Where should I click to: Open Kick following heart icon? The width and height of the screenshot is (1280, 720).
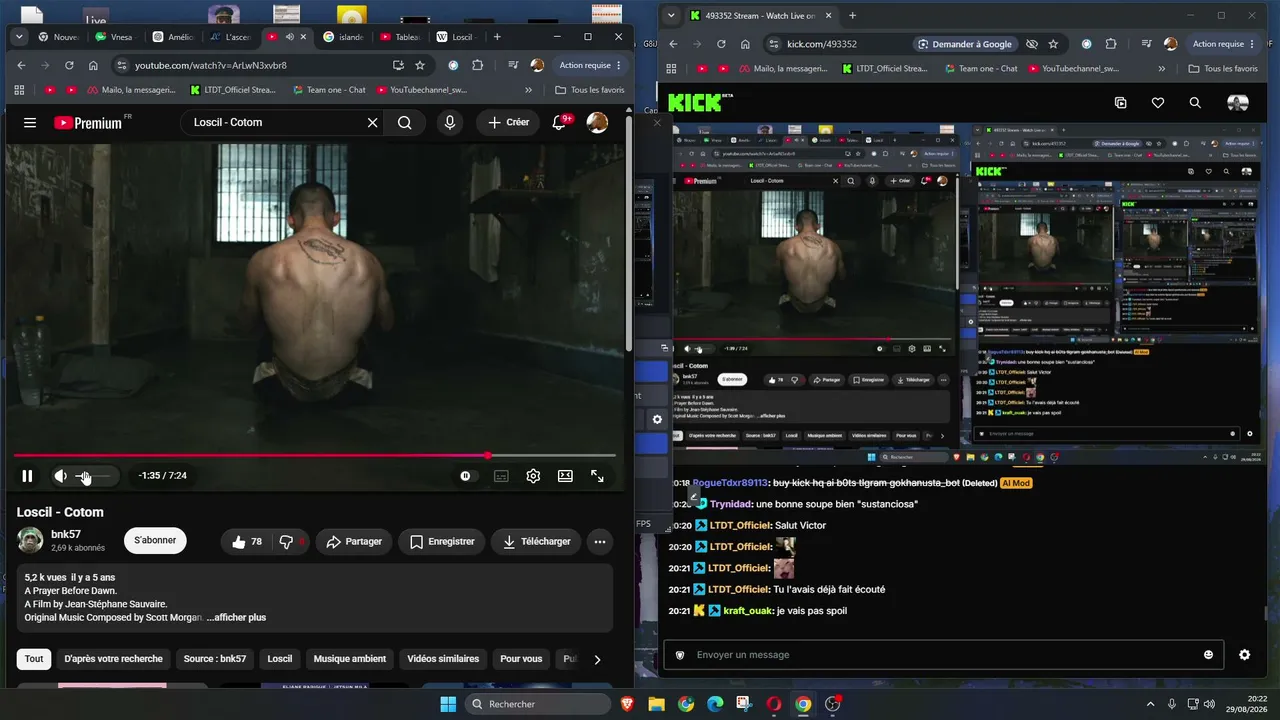coord(1158,103)
